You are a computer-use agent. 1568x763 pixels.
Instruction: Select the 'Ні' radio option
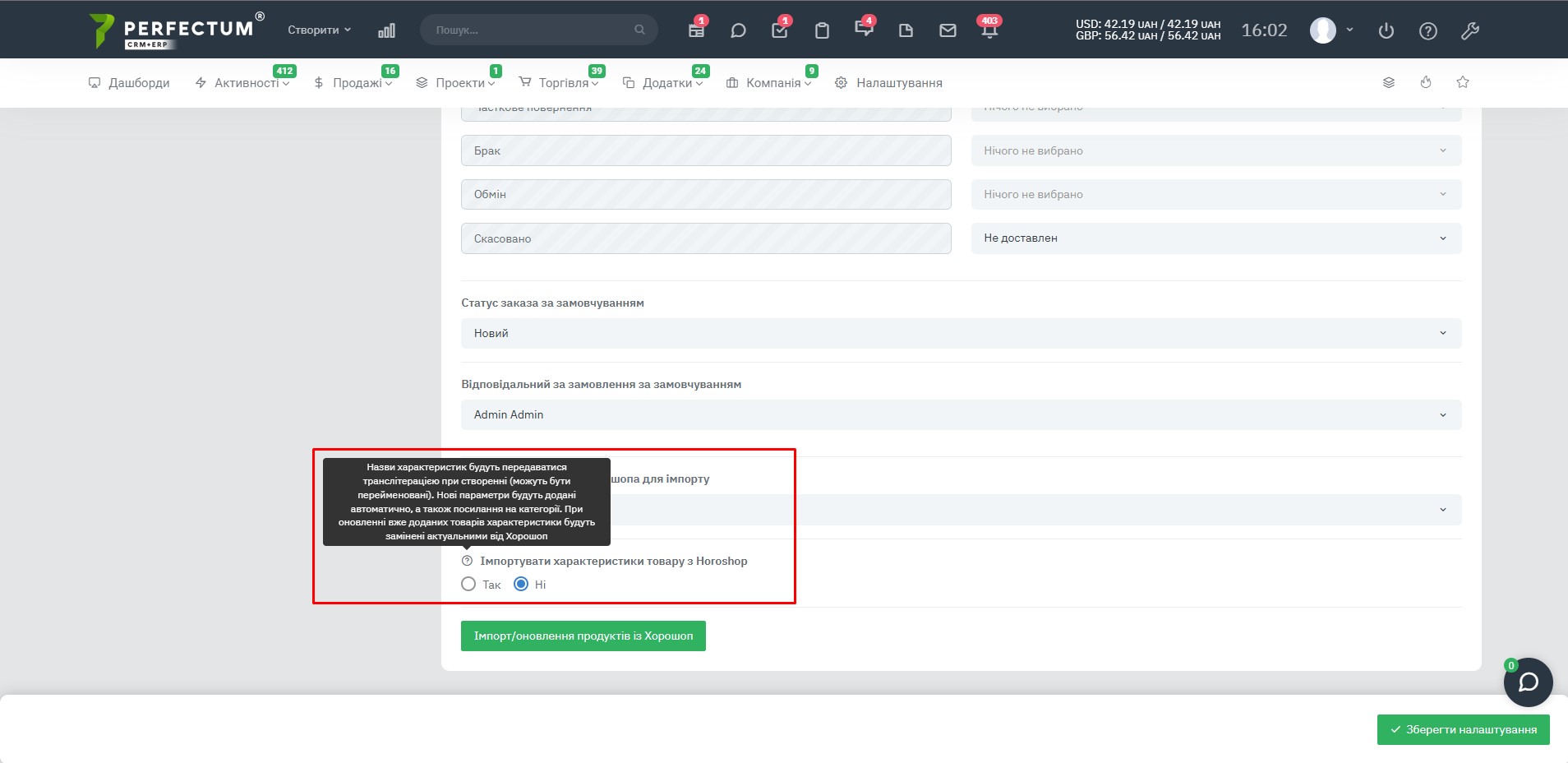(521, 585)
